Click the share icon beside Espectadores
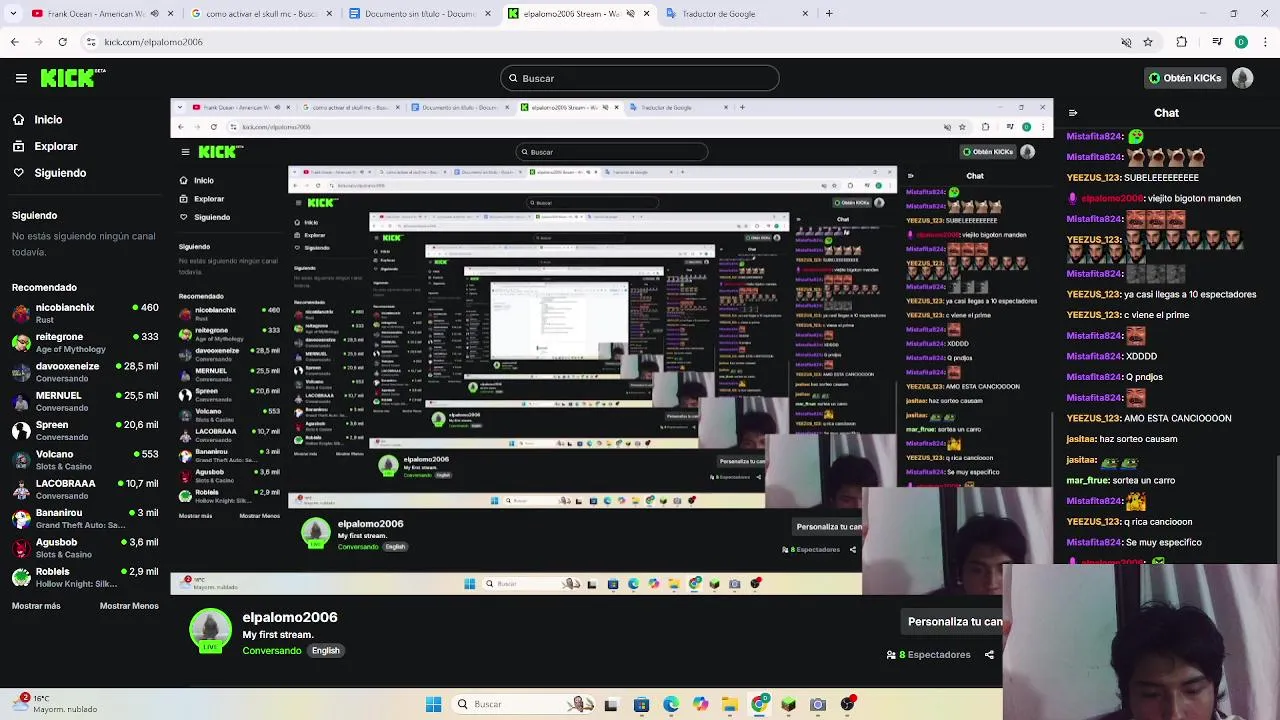This screenshot has height=720, width=1280. coord(989,655)
